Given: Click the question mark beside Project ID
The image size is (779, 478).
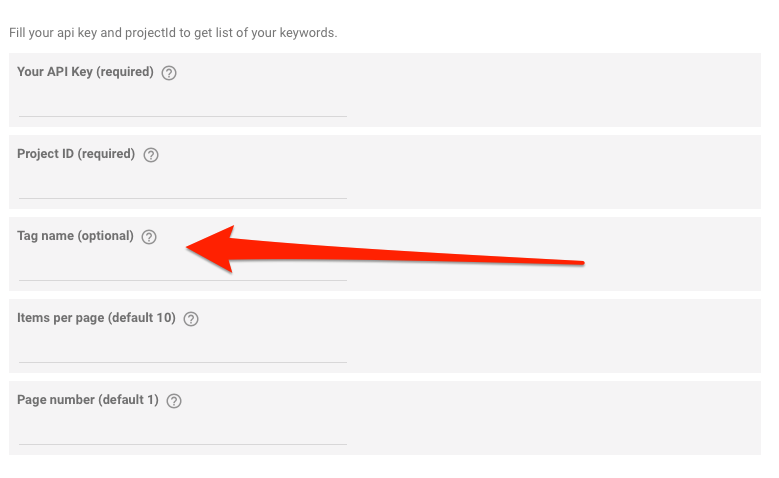Looking at the screenshot, I should (x=151, y=155).
